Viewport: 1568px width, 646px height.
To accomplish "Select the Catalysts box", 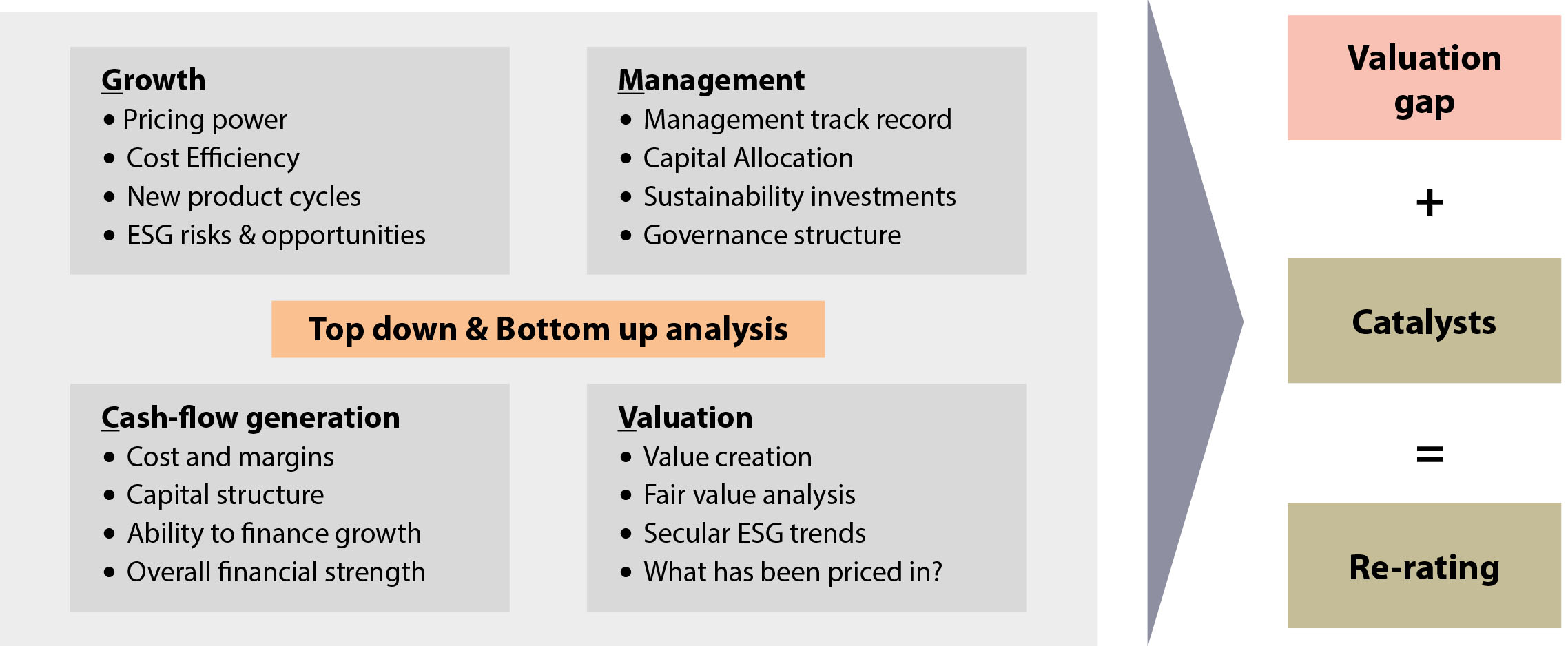I will (1424, 320).
